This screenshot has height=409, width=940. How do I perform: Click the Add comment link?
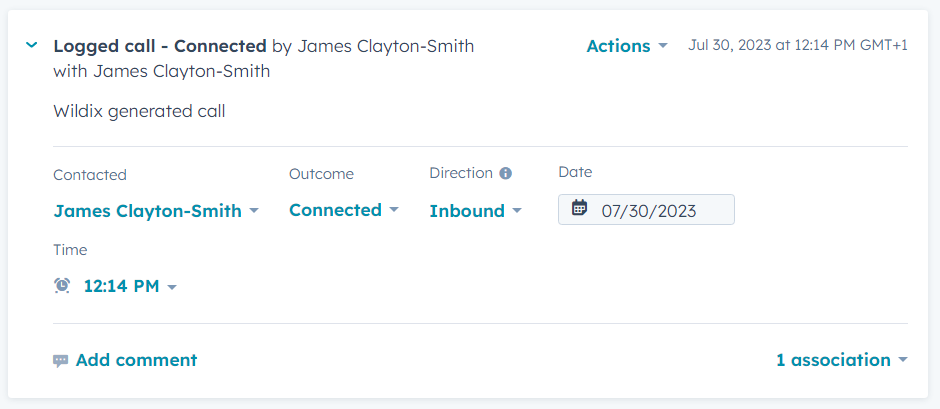[136, 360]
